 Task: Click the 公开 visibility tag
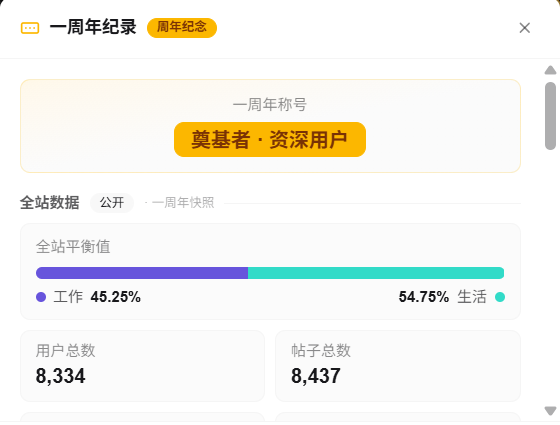(x=112, y=203)
